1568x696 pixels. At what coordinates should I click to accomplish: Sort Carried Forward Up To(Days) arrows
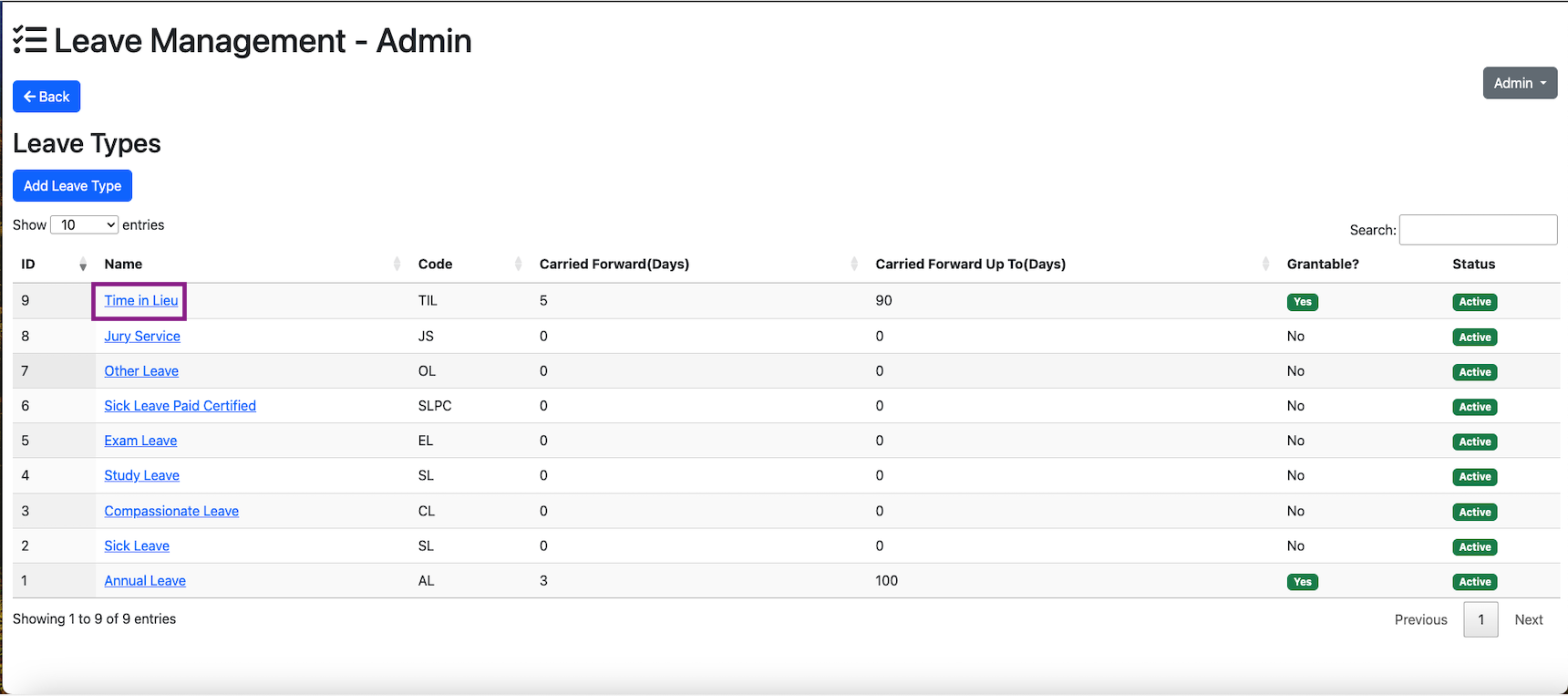click(x=1265, y=265)
